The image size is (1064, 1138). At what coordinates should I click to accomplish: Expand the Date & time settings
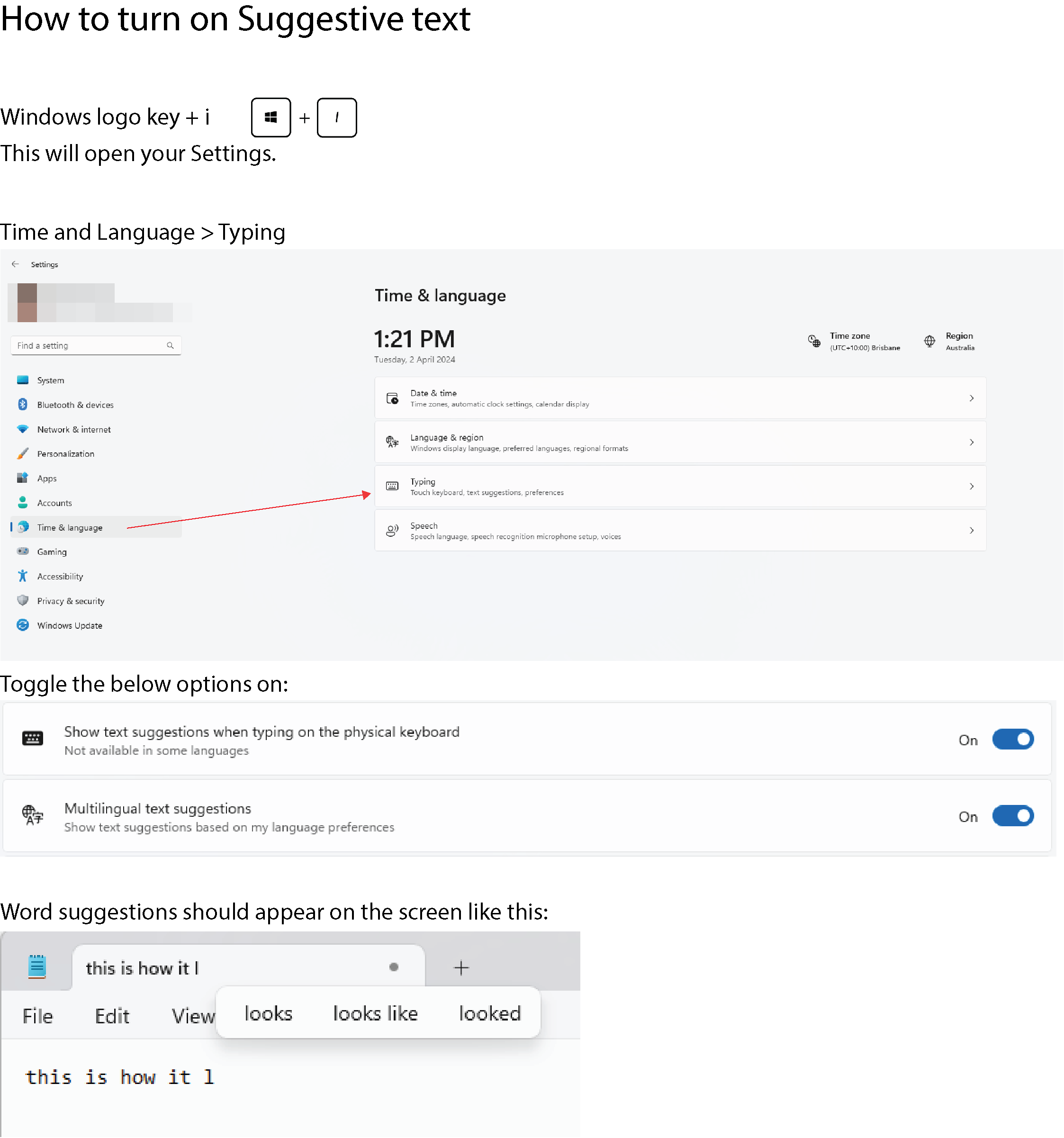click(x=679, y=398)
